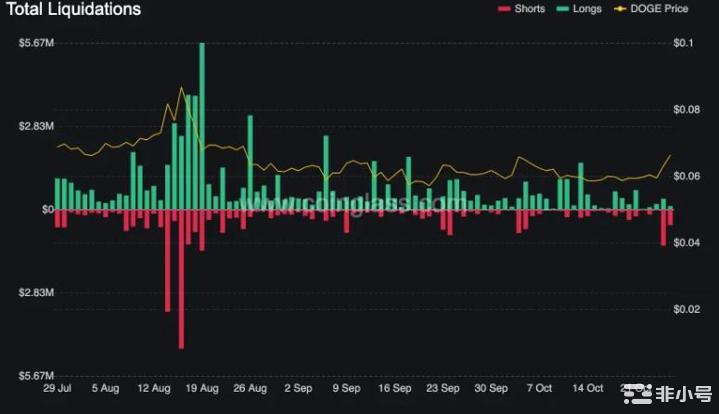719x414 pixels.
Task: Select the 19 Aug date label
Action: click(202, 387)
